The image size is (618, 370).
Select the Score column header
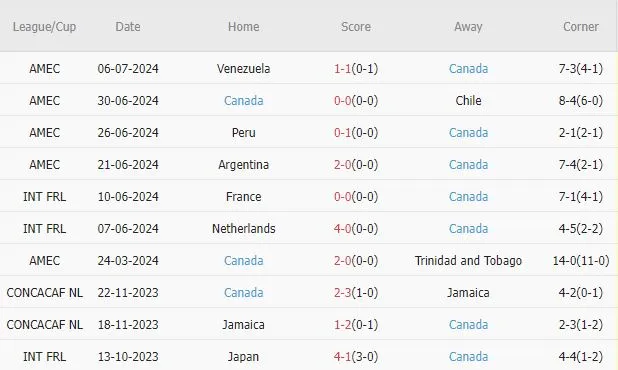(x=356, y=27)
